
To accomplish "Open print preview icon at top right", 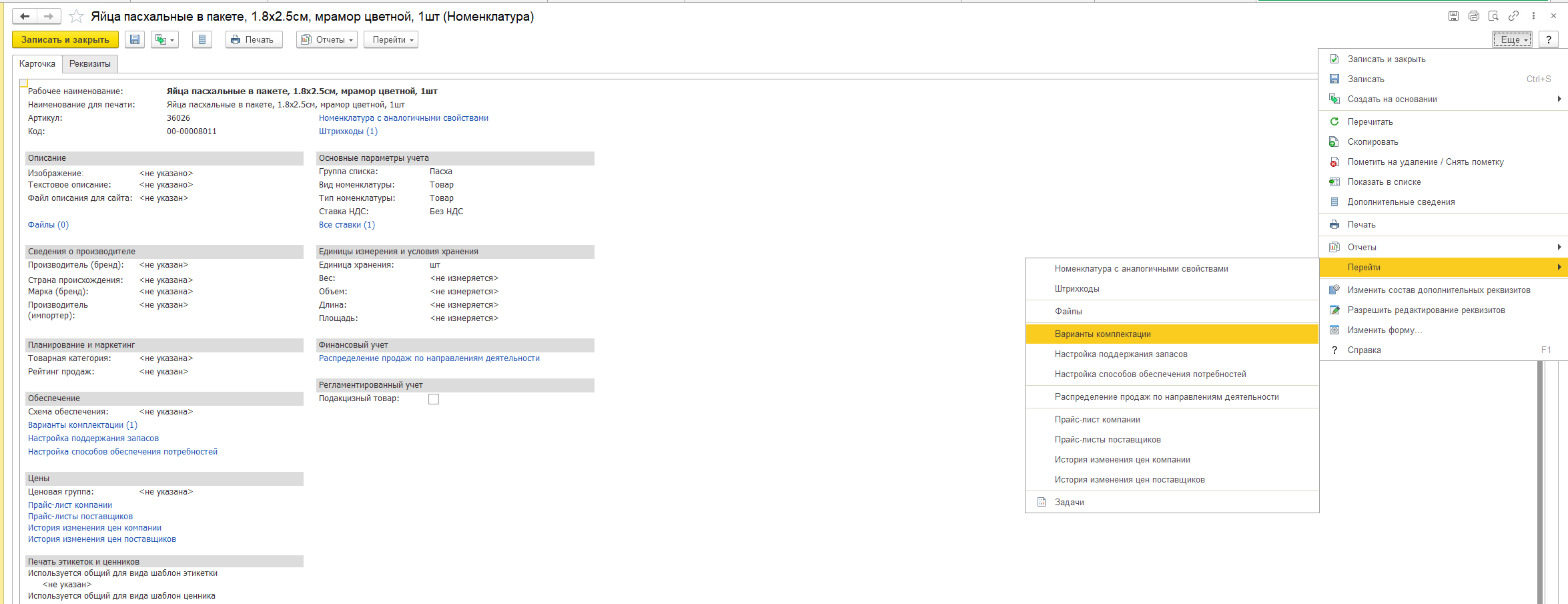I will pos(1493,16).
